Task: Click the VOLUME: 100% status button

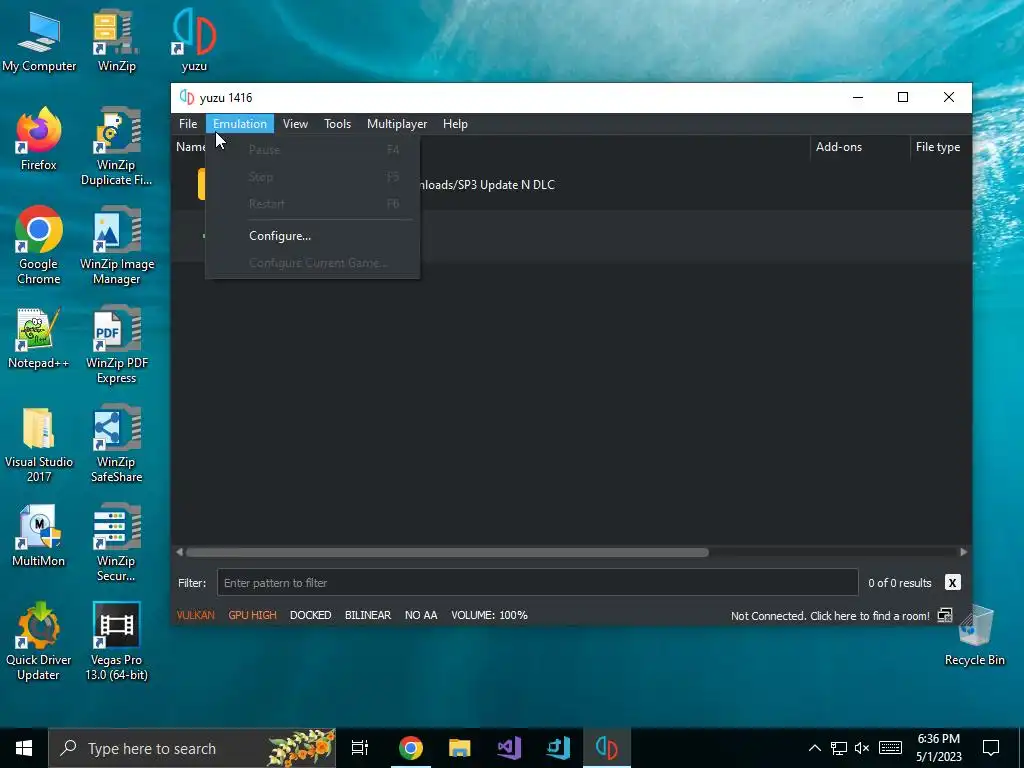Action: tap(489, 615)
